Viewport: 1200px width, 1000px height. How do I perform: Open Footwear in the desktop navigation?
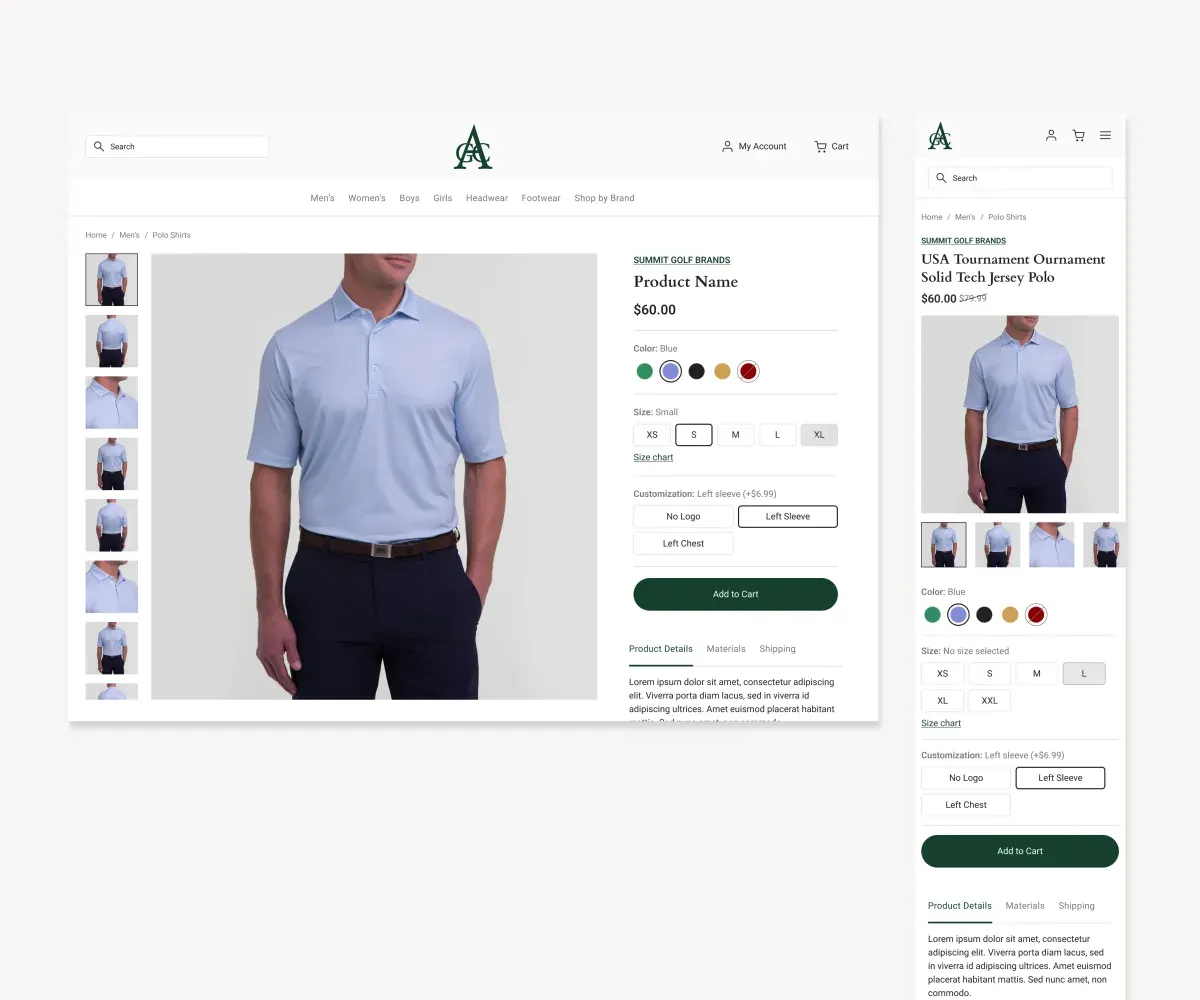pyautogui.click(x=541, y=198)
